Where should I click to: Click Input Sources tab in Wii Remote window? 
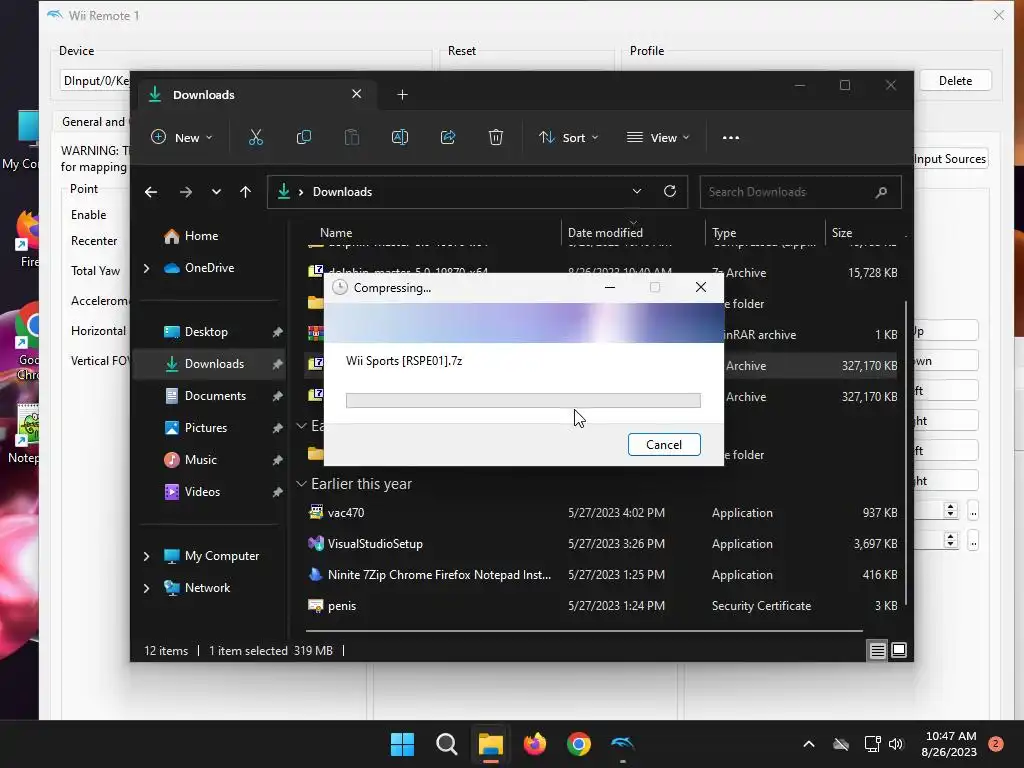950,159
